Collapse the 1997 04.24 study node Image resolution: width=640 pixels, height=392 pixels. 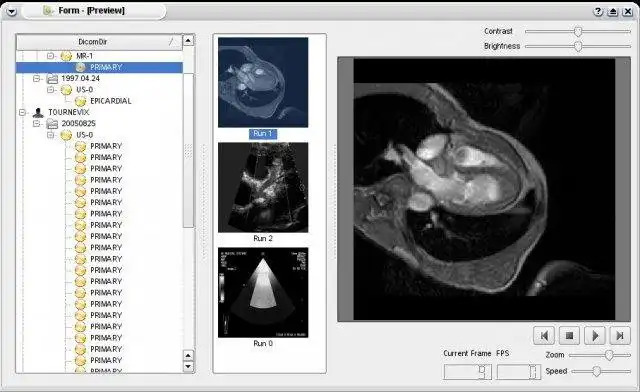click(x=37, y=78)
